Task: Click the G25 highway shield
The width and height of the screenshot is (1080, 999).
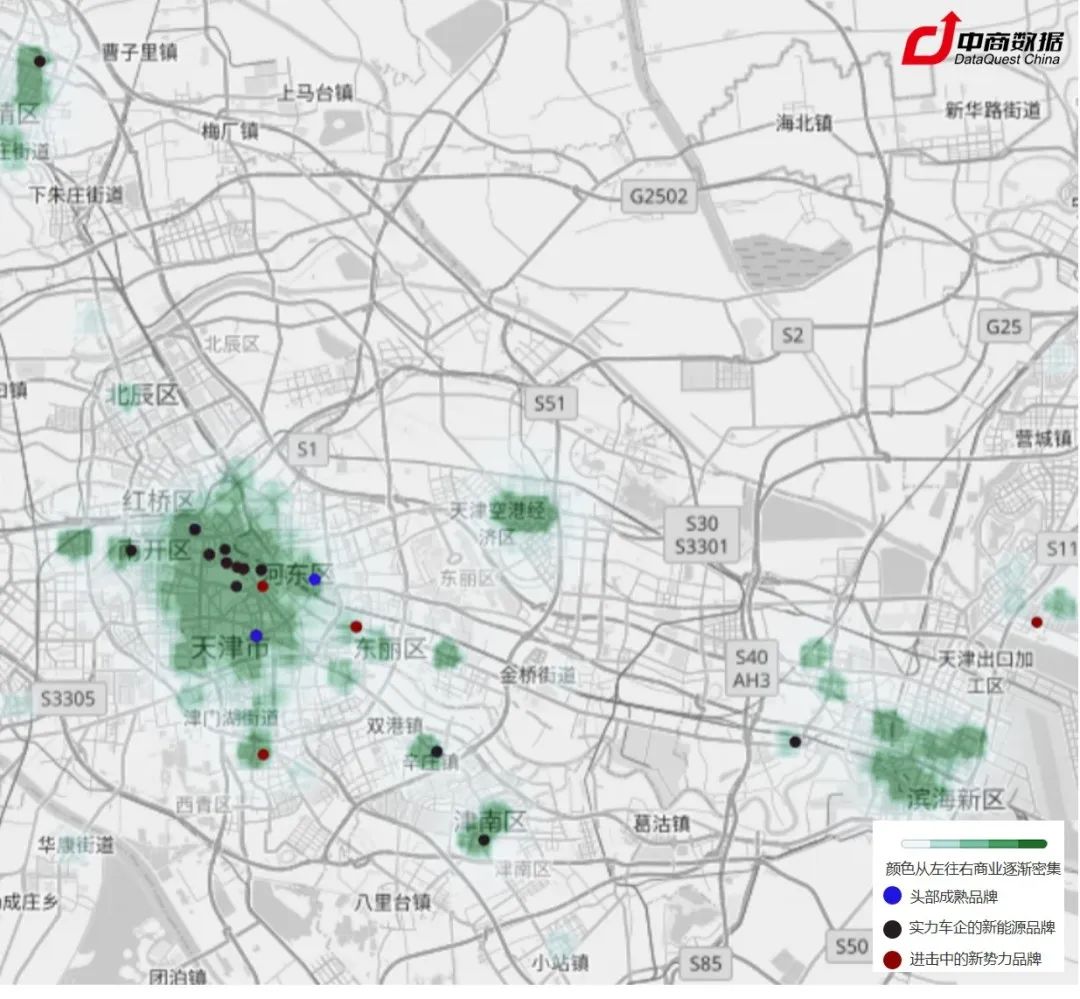Action: 1003,327
